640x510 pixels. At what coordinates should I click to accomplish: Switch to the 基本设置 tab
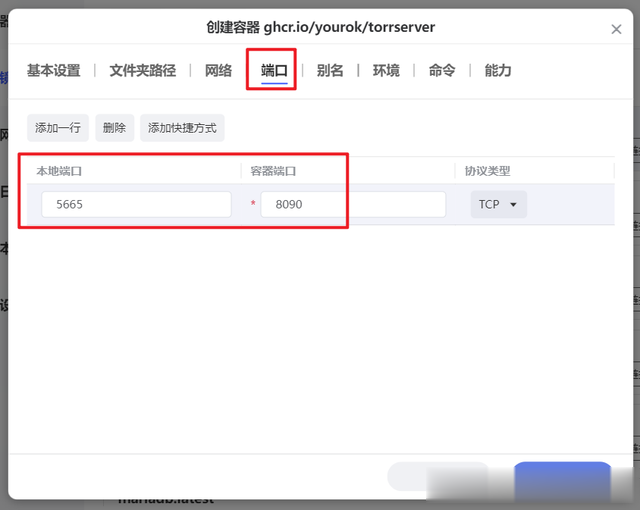[53, 71]
